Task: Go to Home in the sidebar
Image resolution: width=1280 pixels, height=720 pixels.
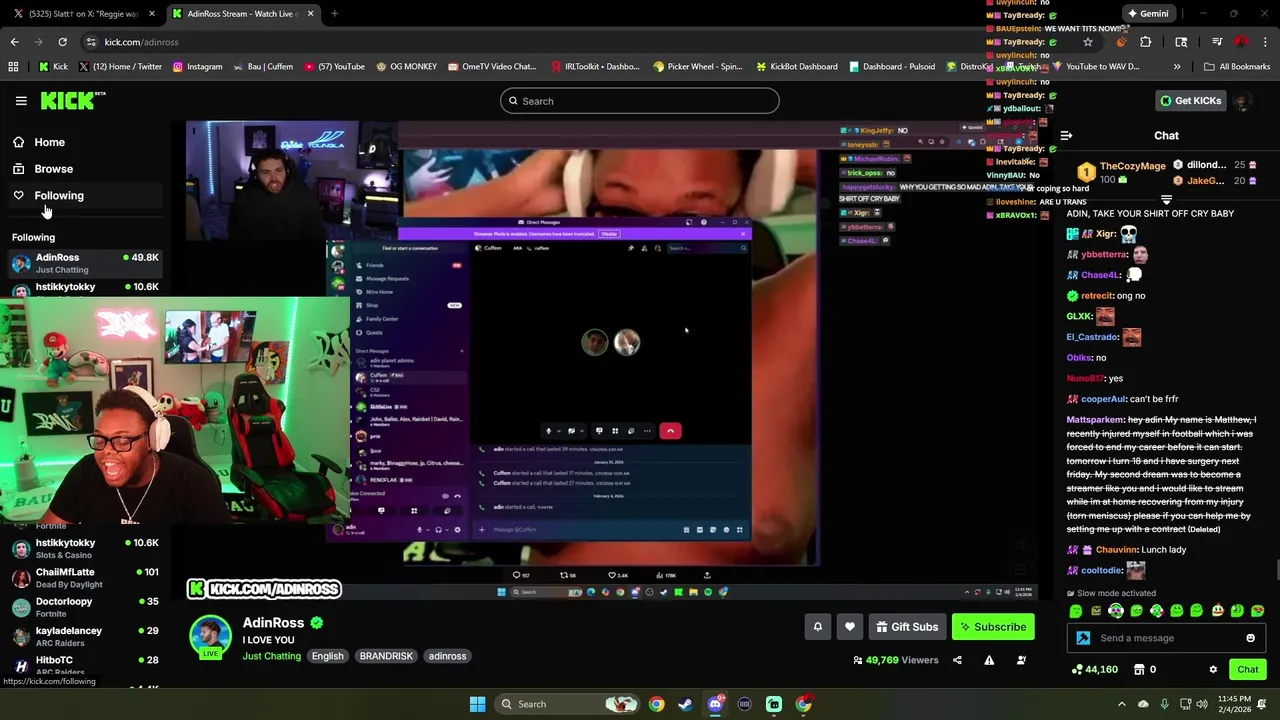Action: click(49, 142)
